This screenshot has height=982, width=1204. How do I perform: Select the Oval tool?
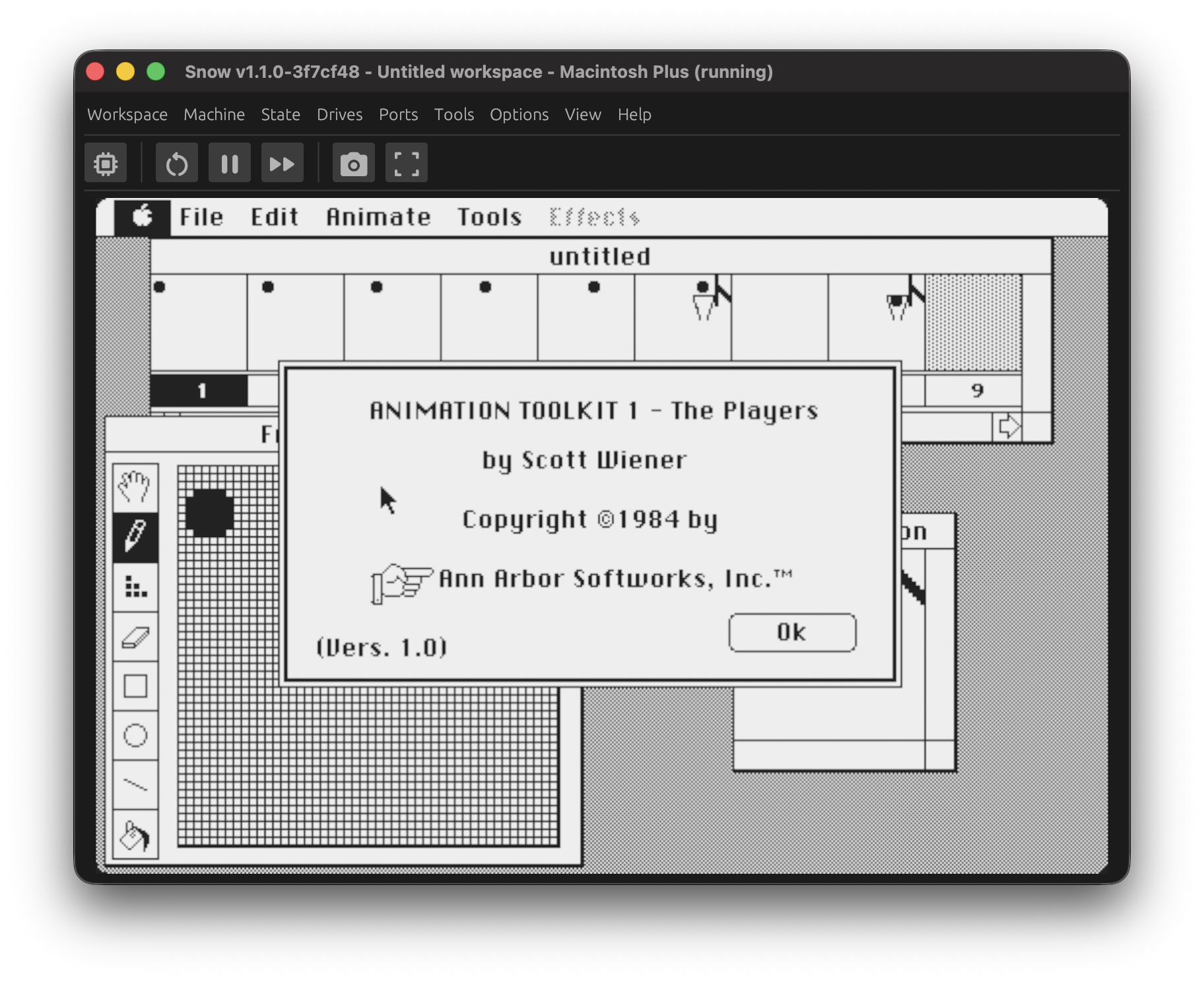tap(135, 736)
